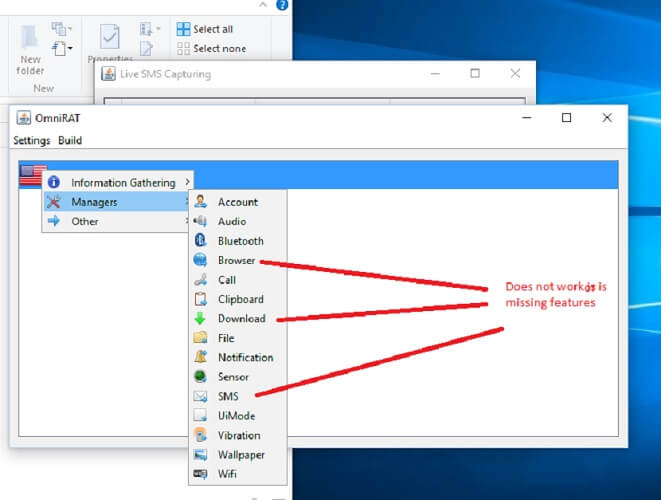Click the green Download arrow icon
Image resolution: width=661 pixels, height=500 pixels.
[200, 318]
